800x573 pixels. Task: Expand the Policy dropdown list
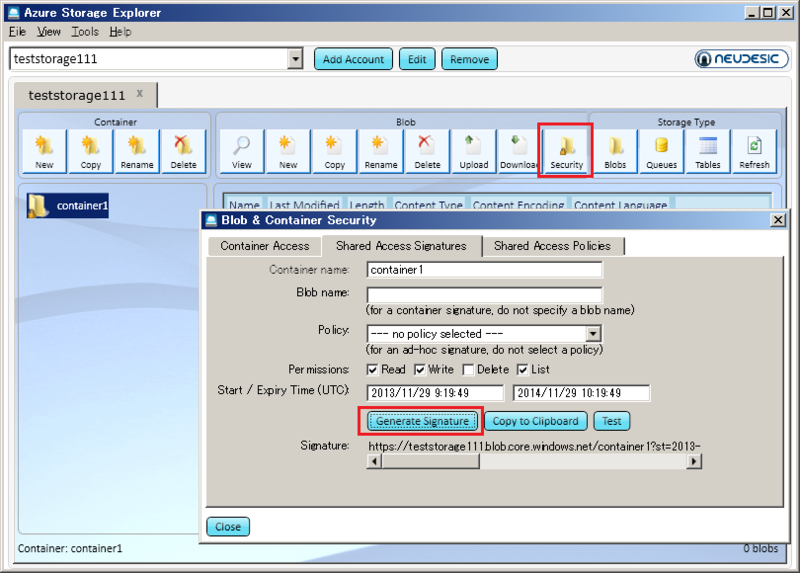(x=593, y=334)
